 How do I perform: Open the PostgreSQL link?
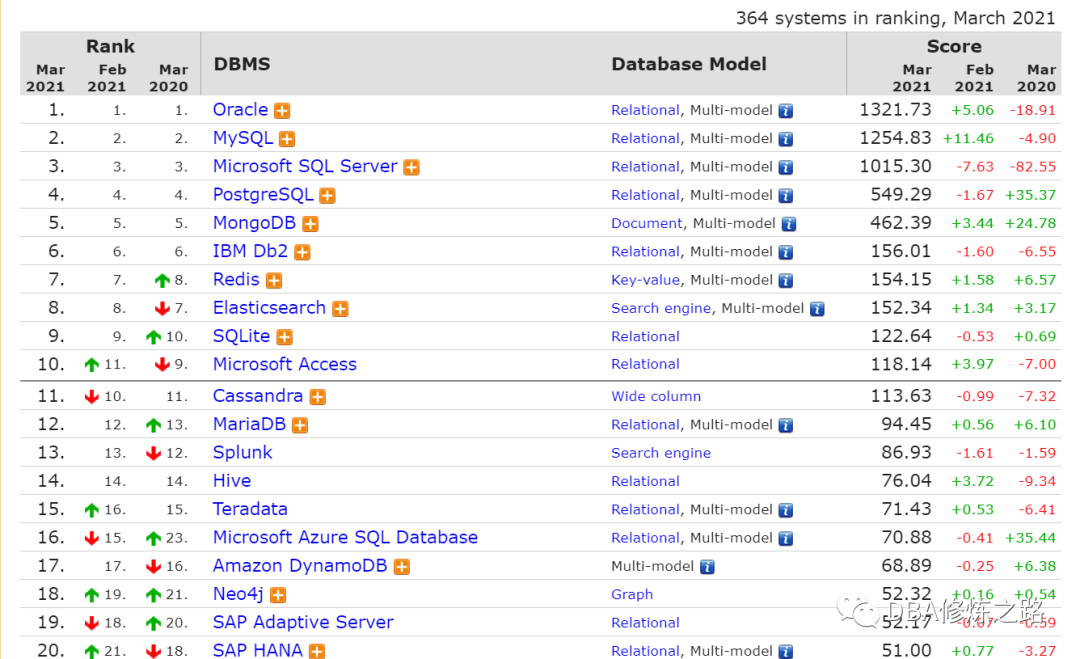(263, 194)
